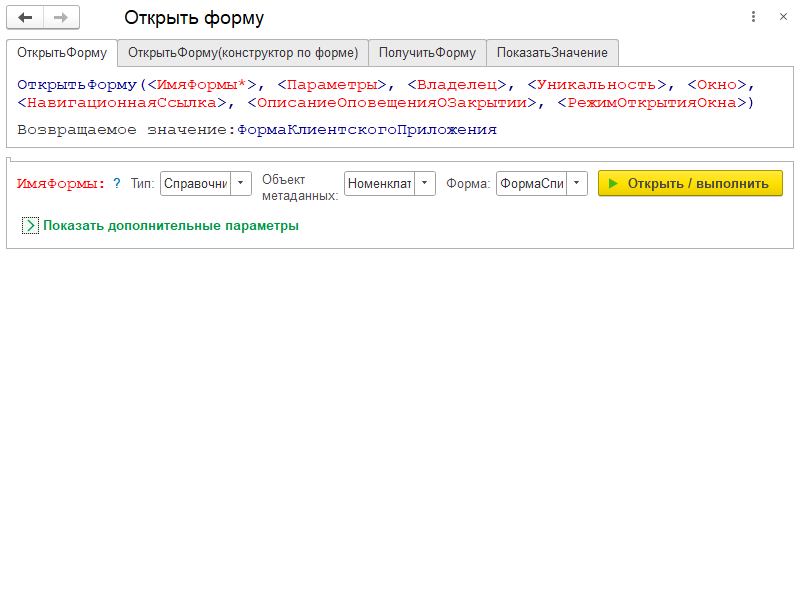Click the <Уникальность> parameter in syntax
Screen dimensions: 800x600
tap(597, 85)
